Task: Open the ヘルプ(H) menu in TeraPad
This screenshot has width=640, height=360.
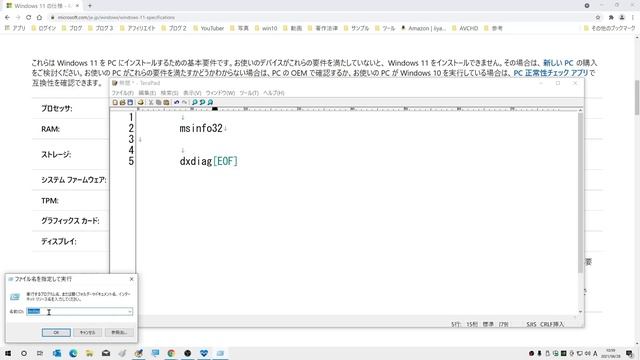Action: 273,93
